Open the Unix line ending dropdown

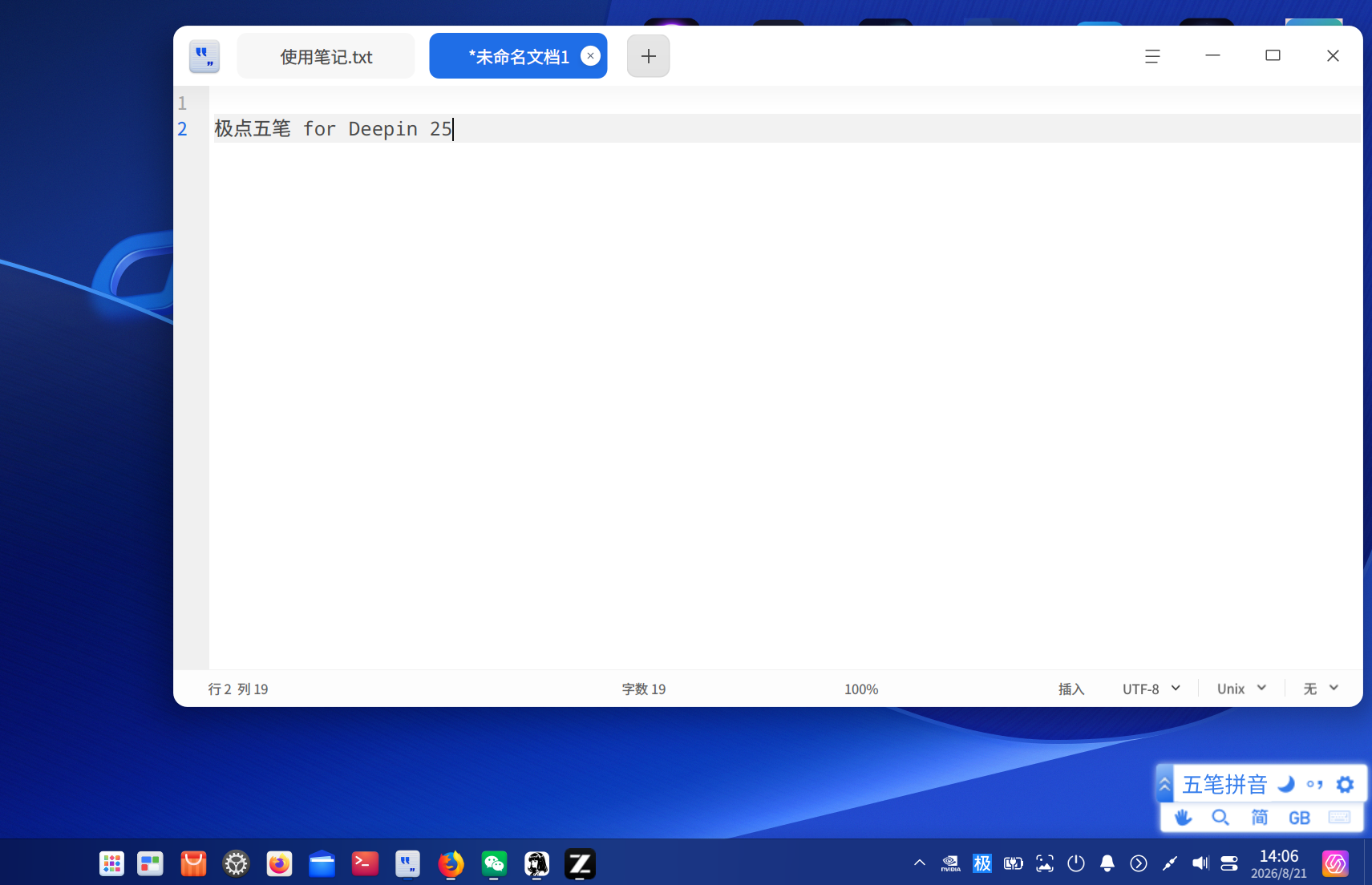coord(1241,689)
